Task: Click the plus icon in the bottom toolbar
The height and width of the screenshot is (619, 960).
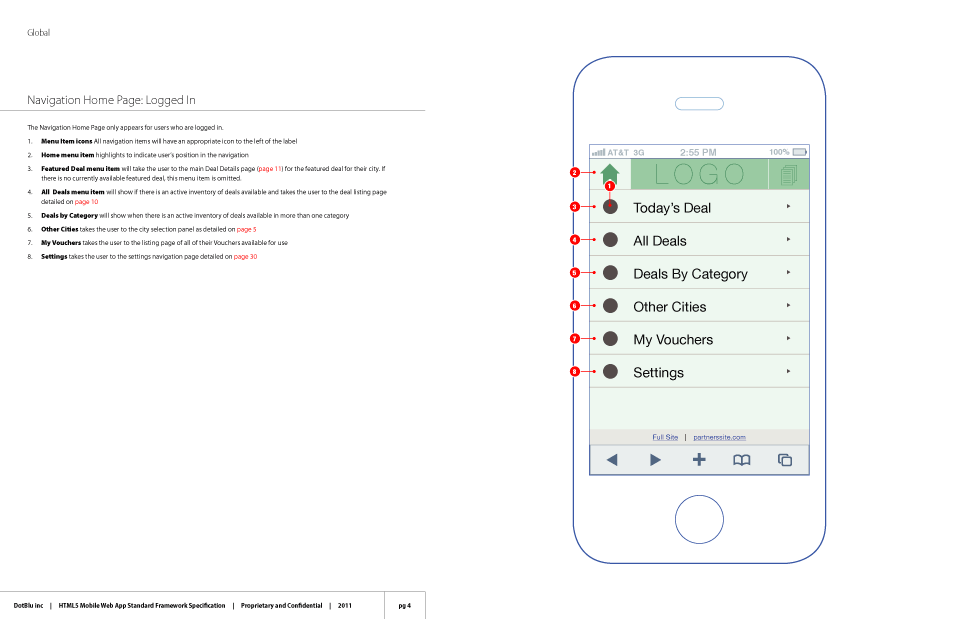Action: [699, 459]
